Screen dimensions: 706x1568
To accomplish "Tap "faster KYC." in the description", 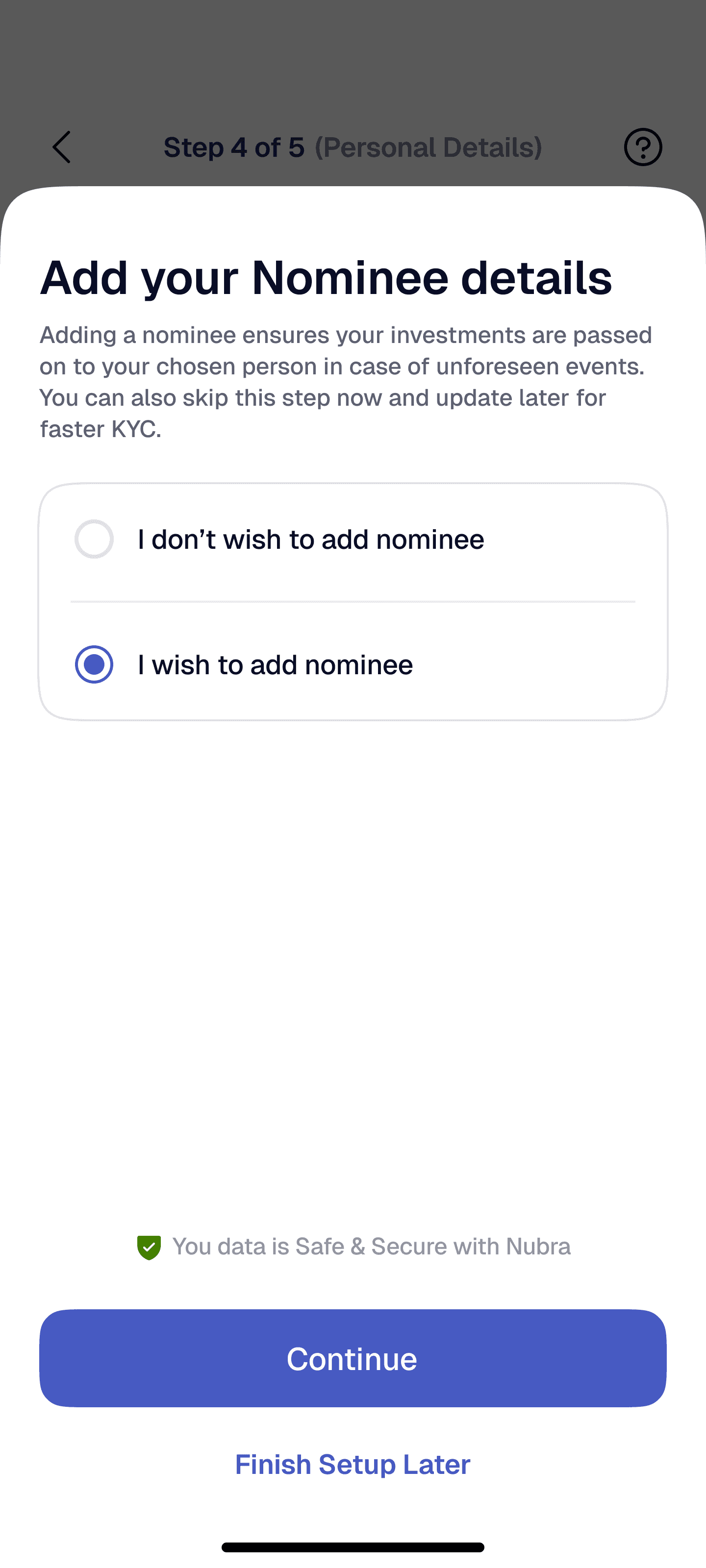I will click(x=101, y=429).
